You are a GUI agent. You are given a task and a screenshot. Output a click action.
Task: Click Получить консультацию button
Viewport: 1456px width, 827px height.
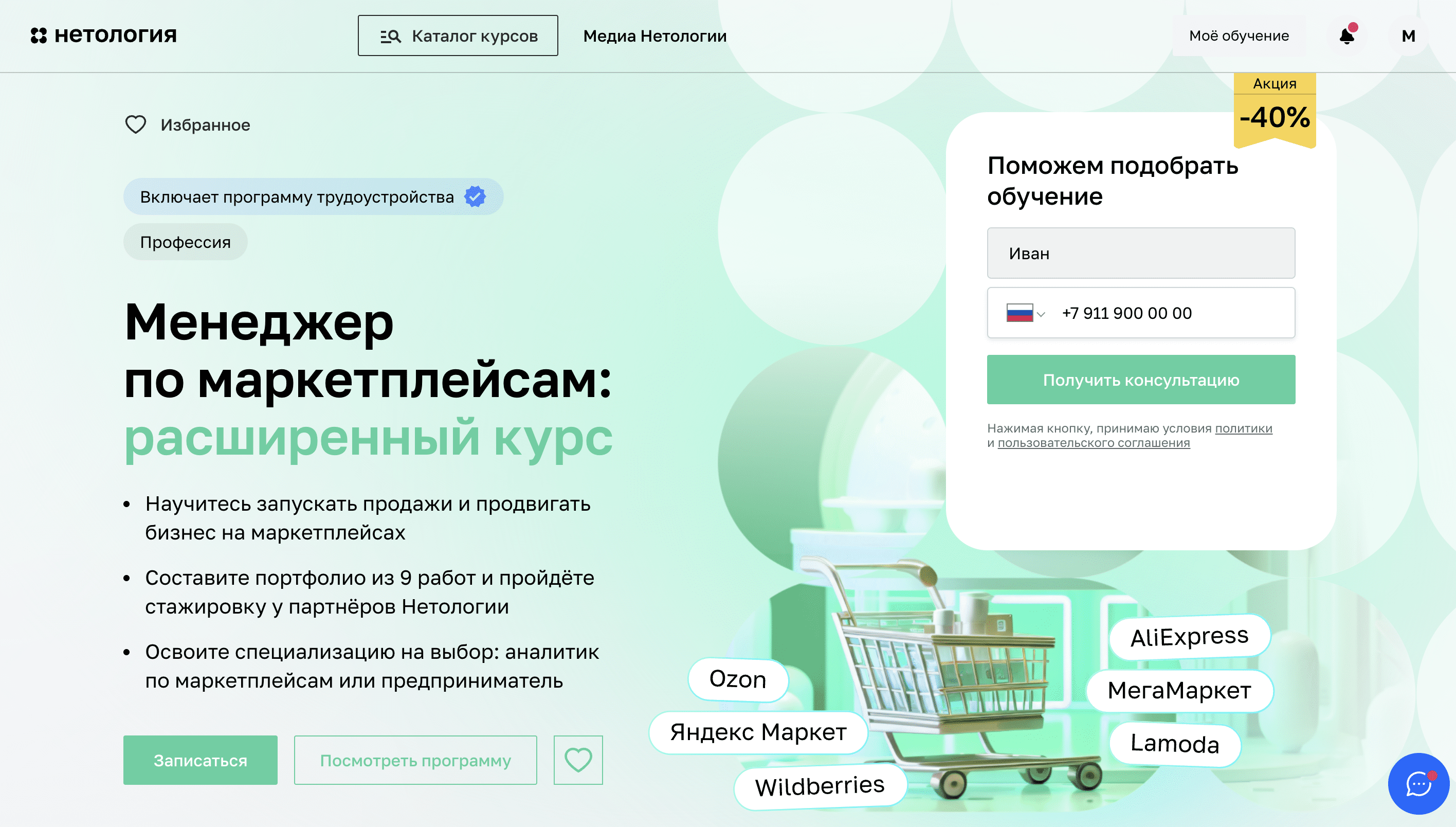[1141, 380]
